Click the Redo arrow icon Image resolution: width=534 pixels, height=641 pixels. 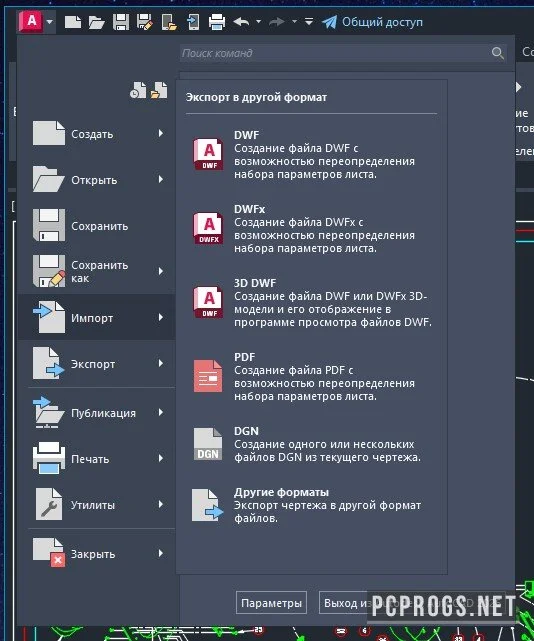[x=277, y=21]
